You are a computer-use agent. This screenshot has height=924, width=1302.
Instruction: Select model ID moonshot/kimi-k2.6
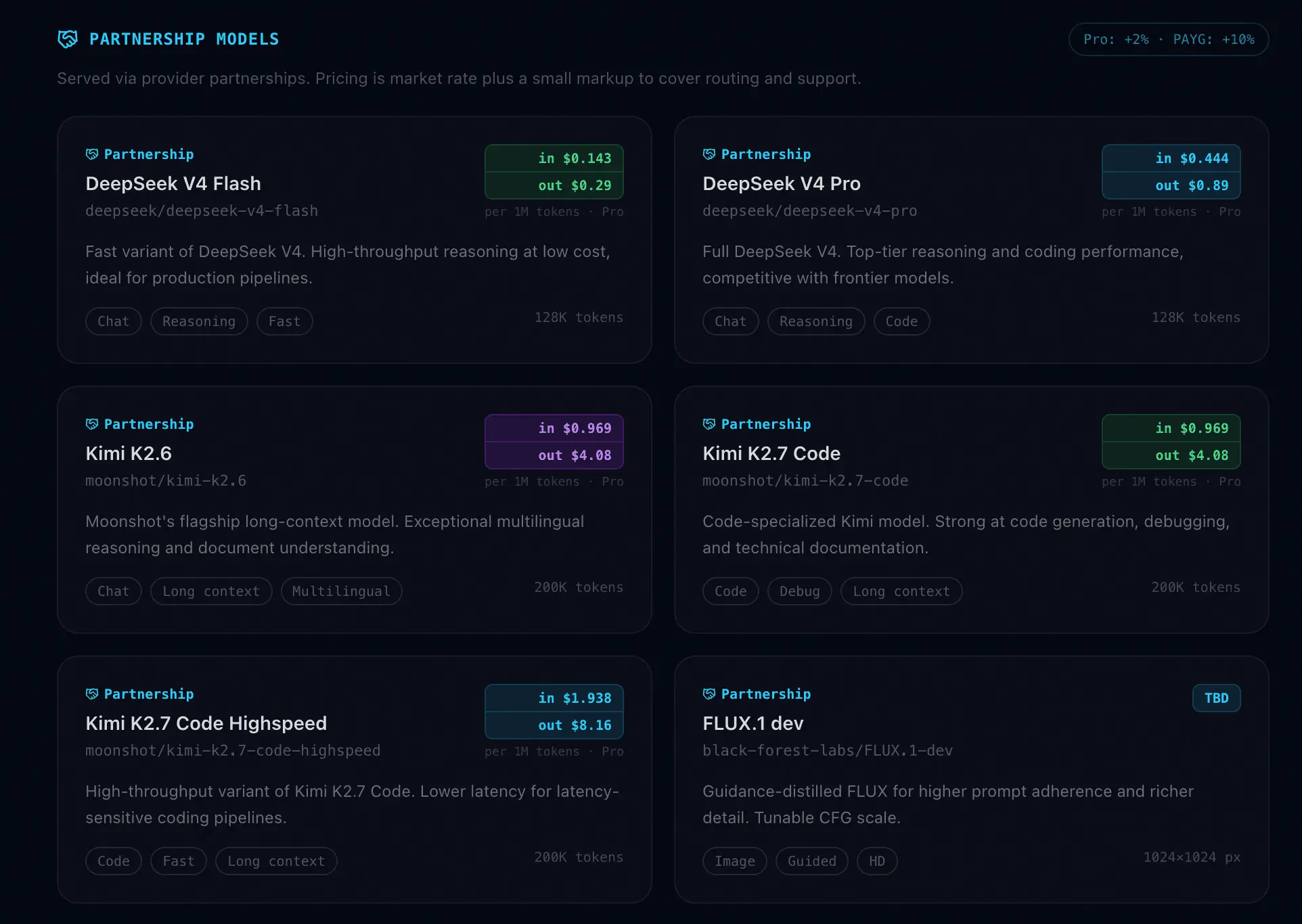pyautogui.click(x=166, y=481)
